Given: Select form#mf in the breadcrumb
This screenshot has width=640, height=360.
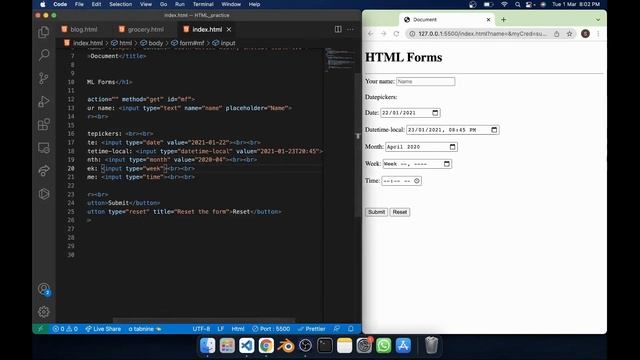Looking at the screenshot, I should pos(188,43).
